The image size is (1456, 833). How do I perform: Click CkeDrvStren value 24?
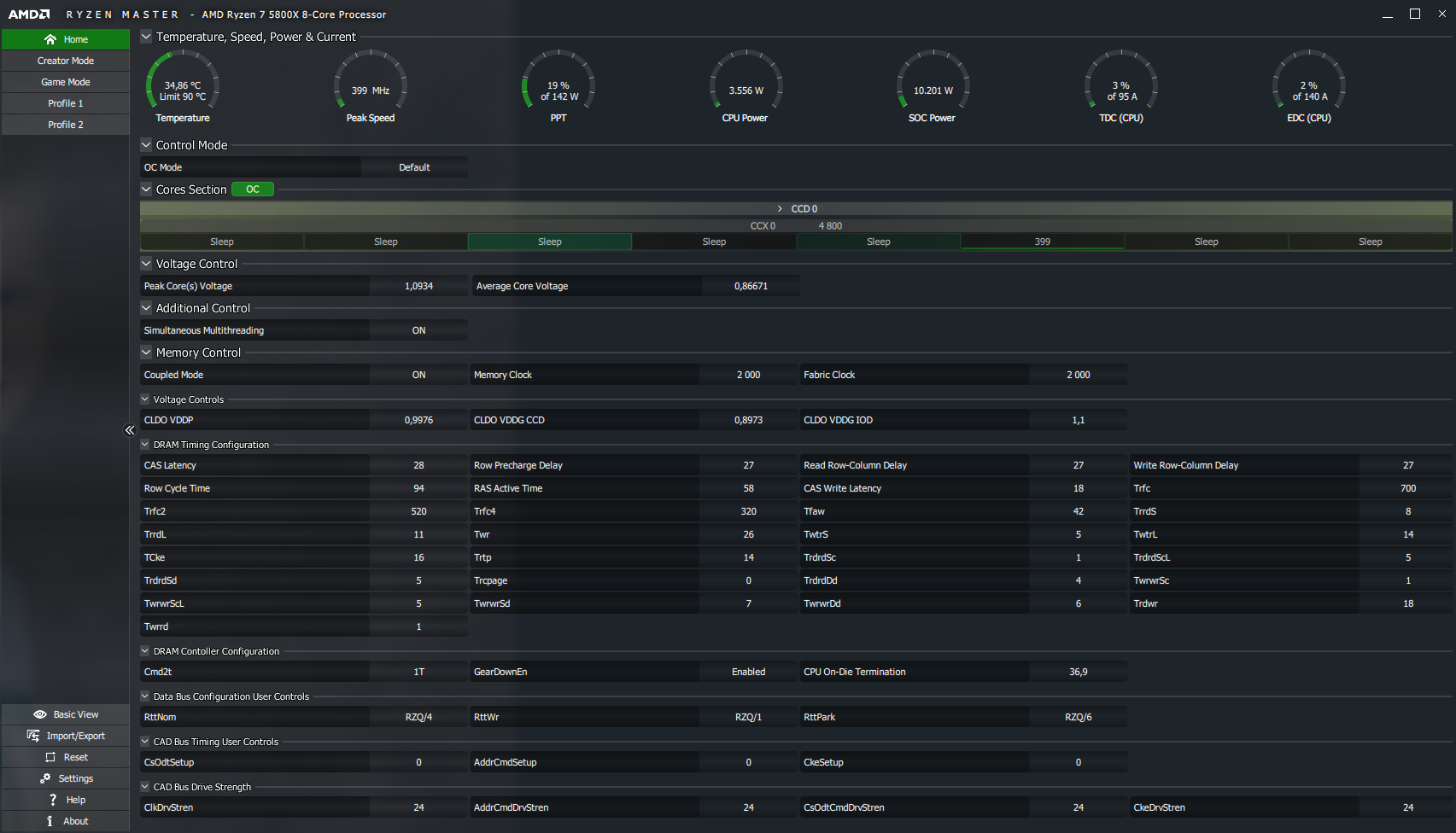coord(1408,807)
